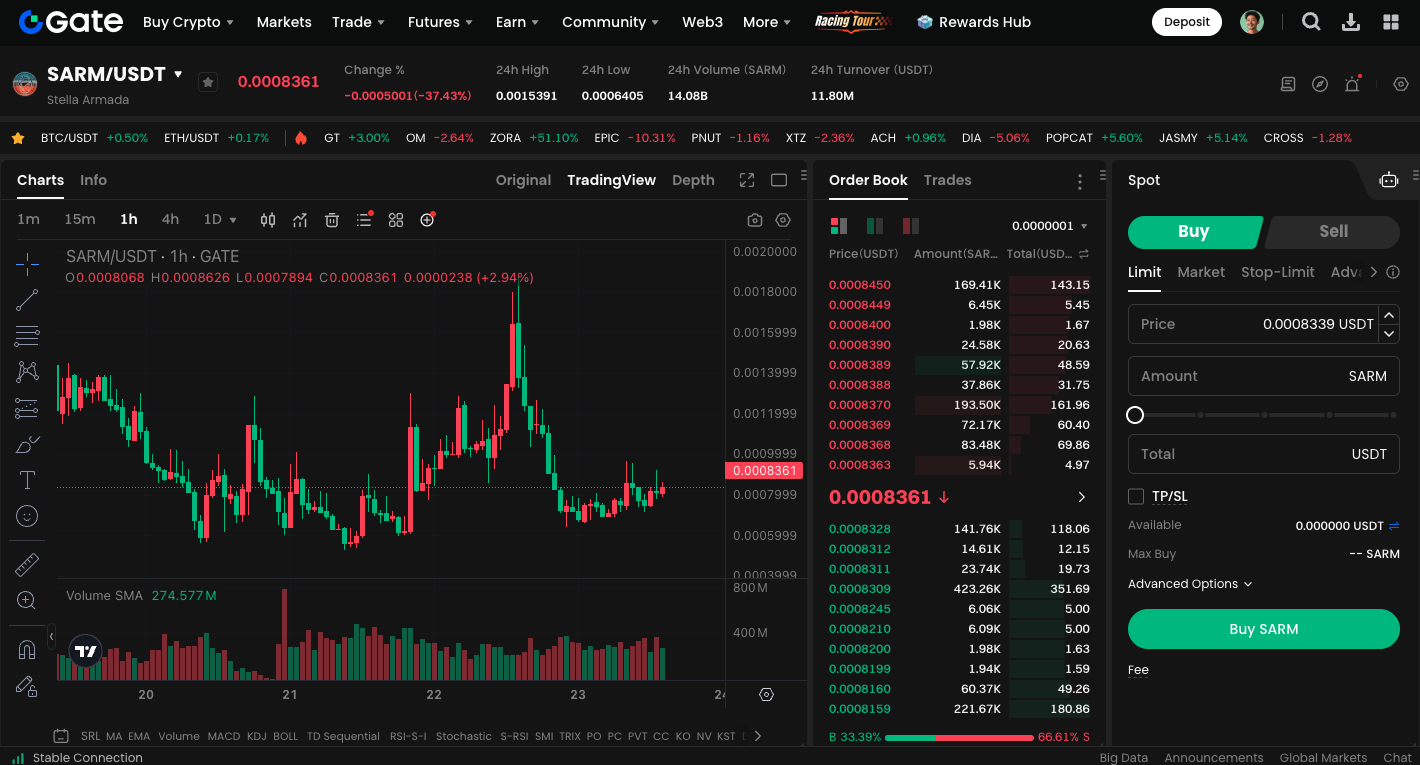Select the crosshair cursor tool
The image size is (1420, 765).
pos(27,263)
